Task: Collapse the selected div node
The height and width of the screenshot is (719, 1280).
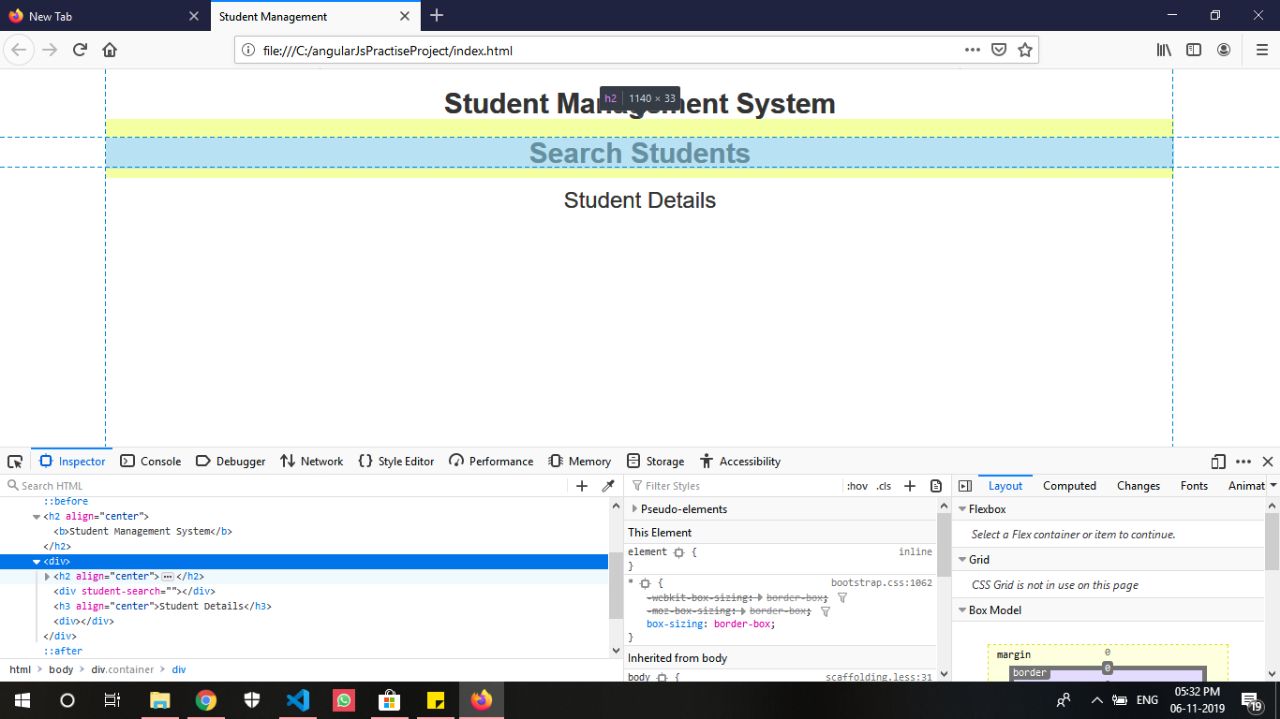Action: click(37, 562)
